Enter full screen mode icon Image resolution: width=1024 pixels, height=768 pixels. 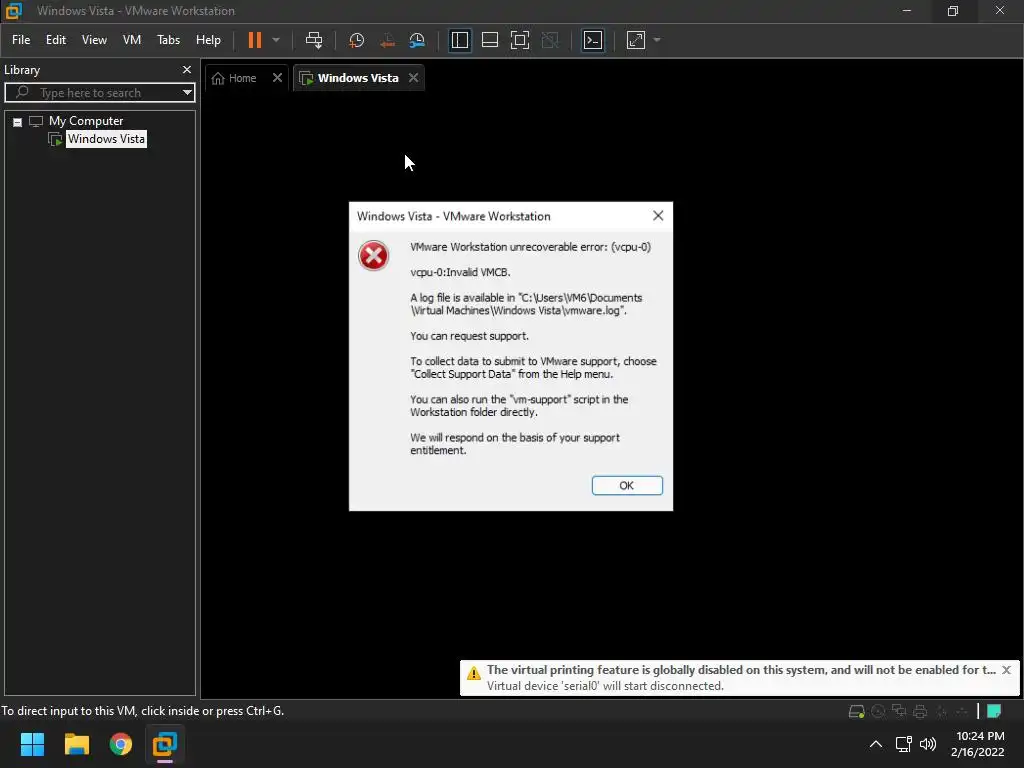(x=520, y=40)
